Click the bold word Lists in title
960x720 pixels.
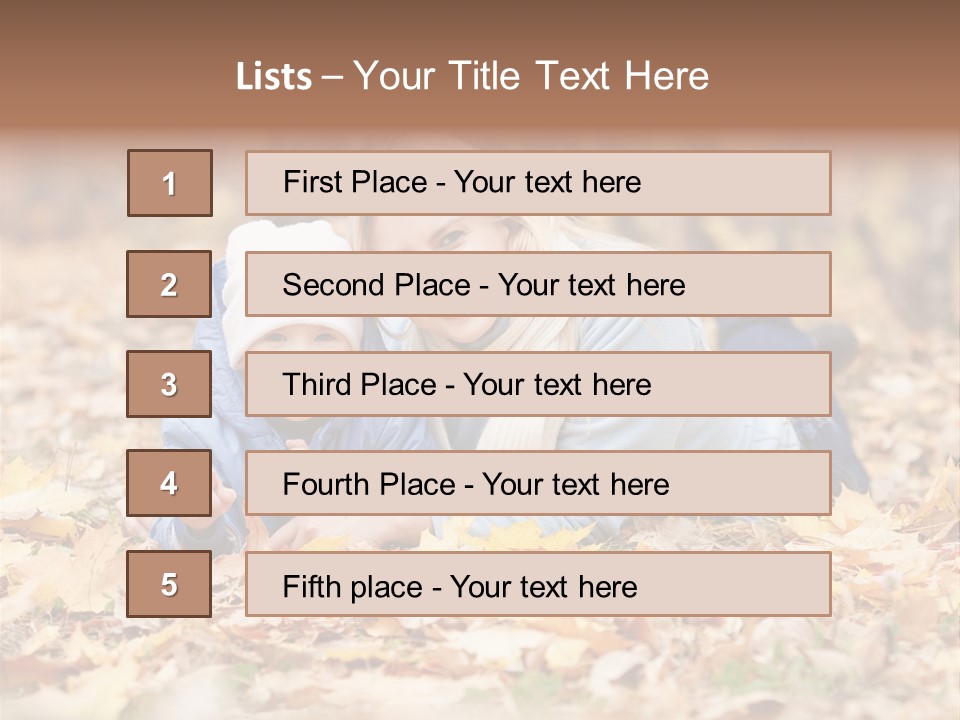(273, 77)
